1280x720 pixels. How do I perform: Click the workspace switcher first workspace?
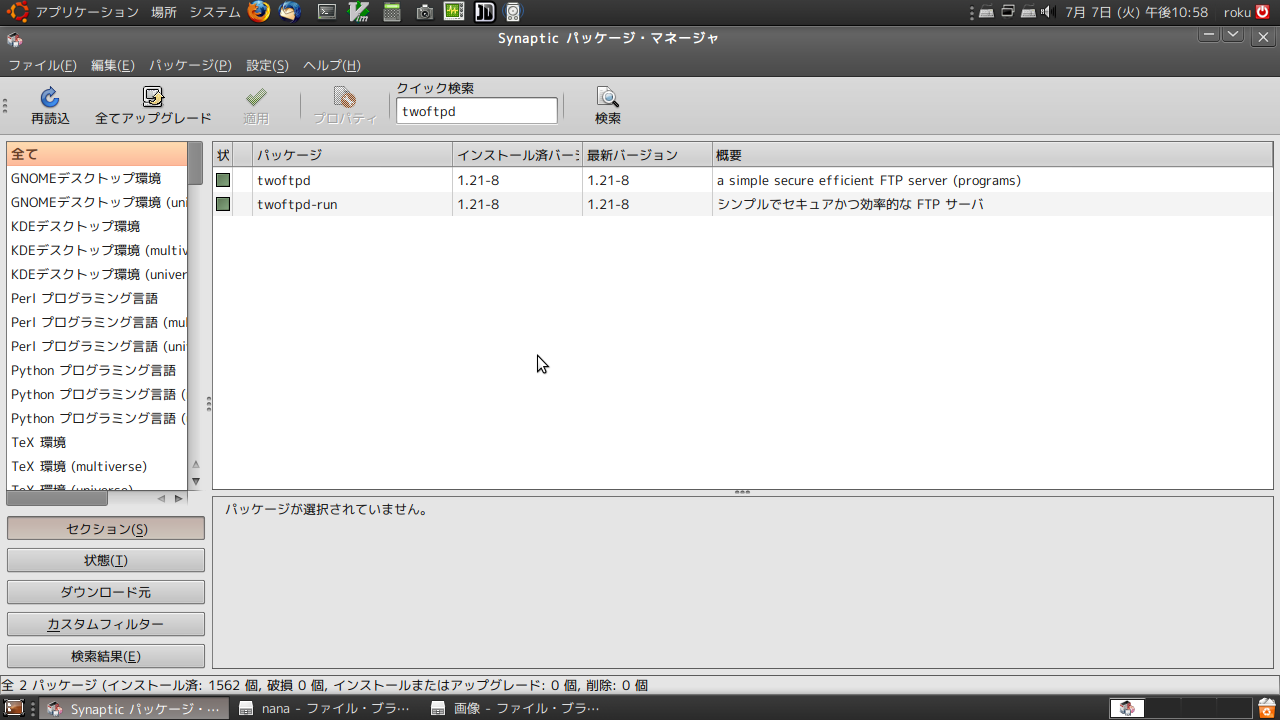point(1127,708)
